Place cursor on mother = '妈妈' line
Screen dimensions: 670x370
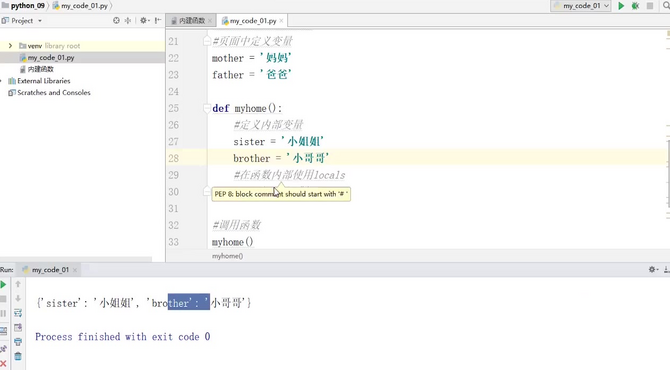coord(252,58)
